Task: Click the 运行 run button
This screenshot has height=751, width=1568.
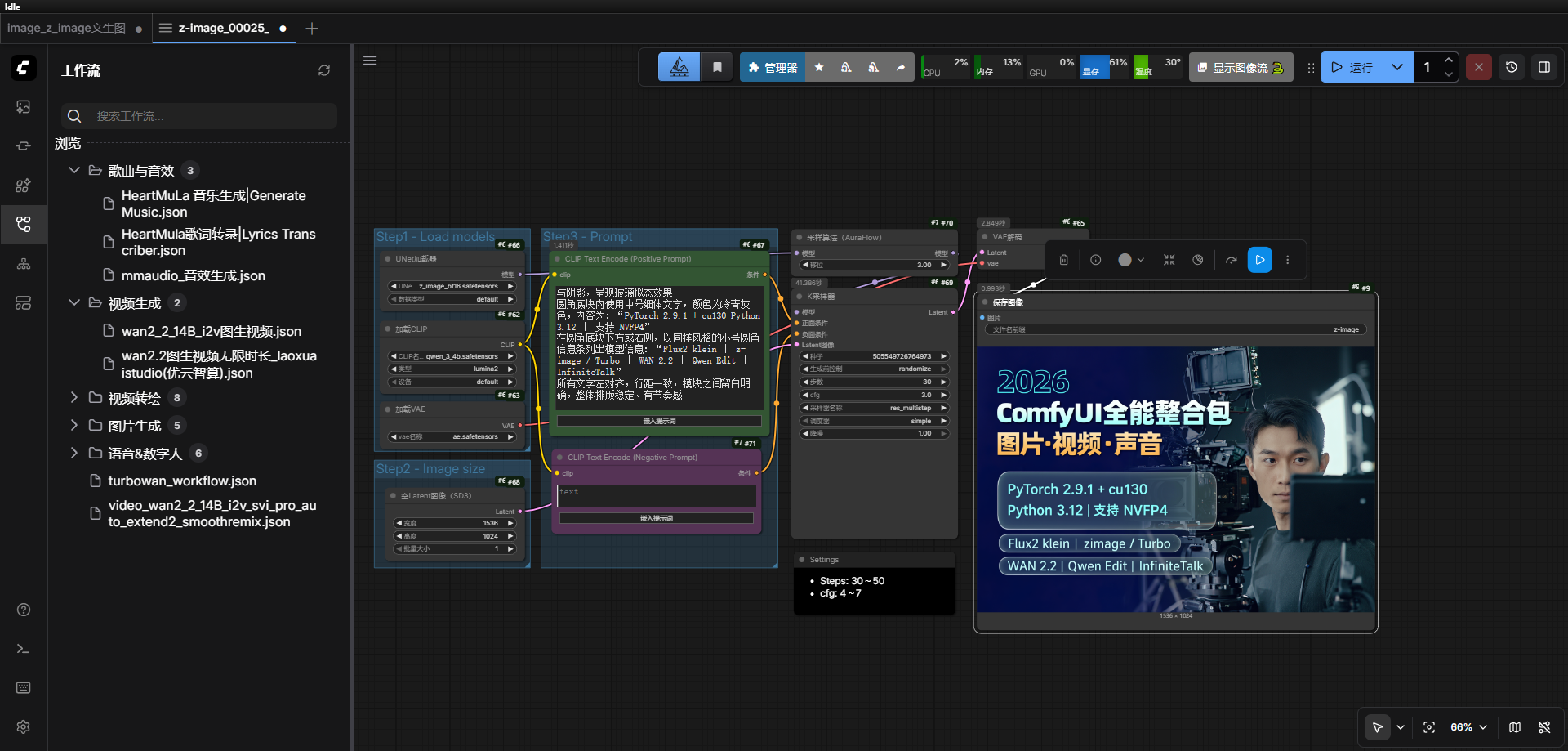Action: (1352, 67)
